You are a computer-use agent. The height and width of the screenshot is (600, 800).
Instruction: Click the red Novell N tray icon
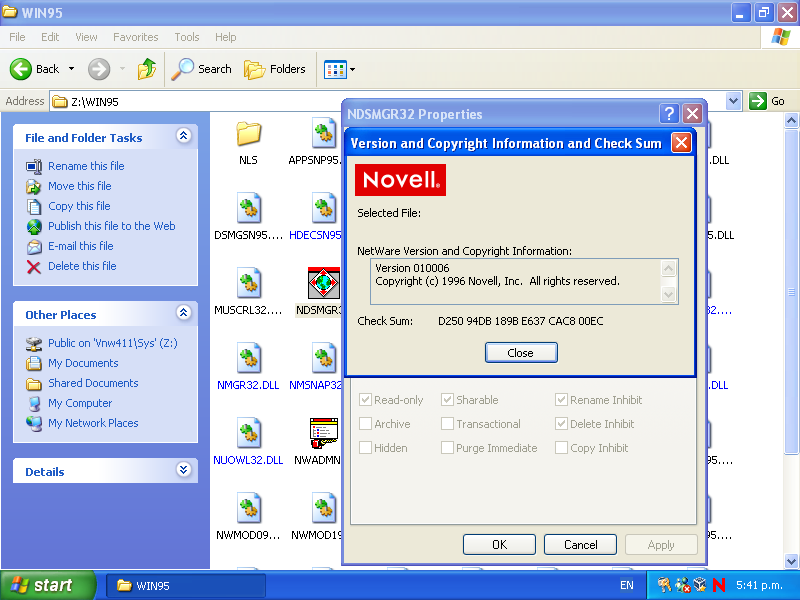719,585
